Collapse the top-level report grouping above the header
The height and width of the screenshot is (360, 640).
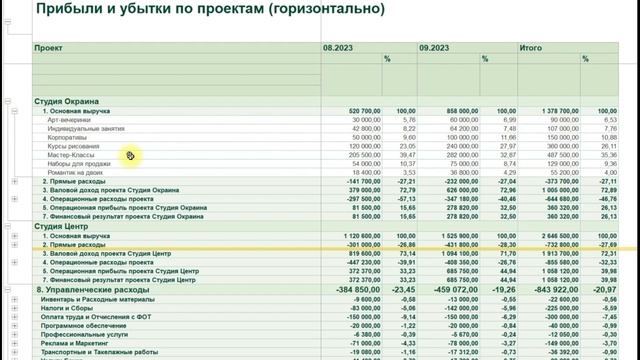(8, 22)
